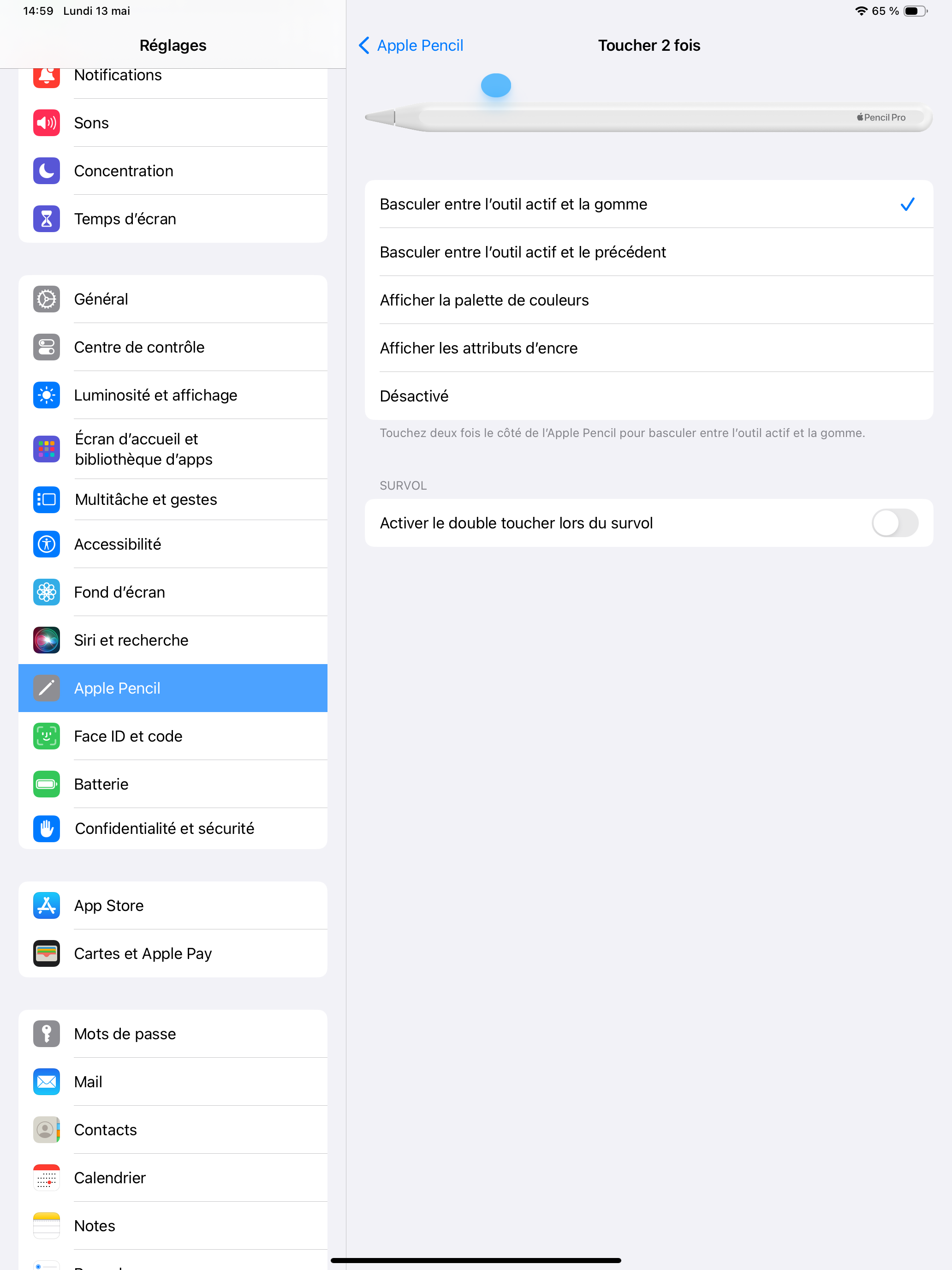Tap the Face ID et code icon
The image size is (952, 1270).
[x=47, y=736]
